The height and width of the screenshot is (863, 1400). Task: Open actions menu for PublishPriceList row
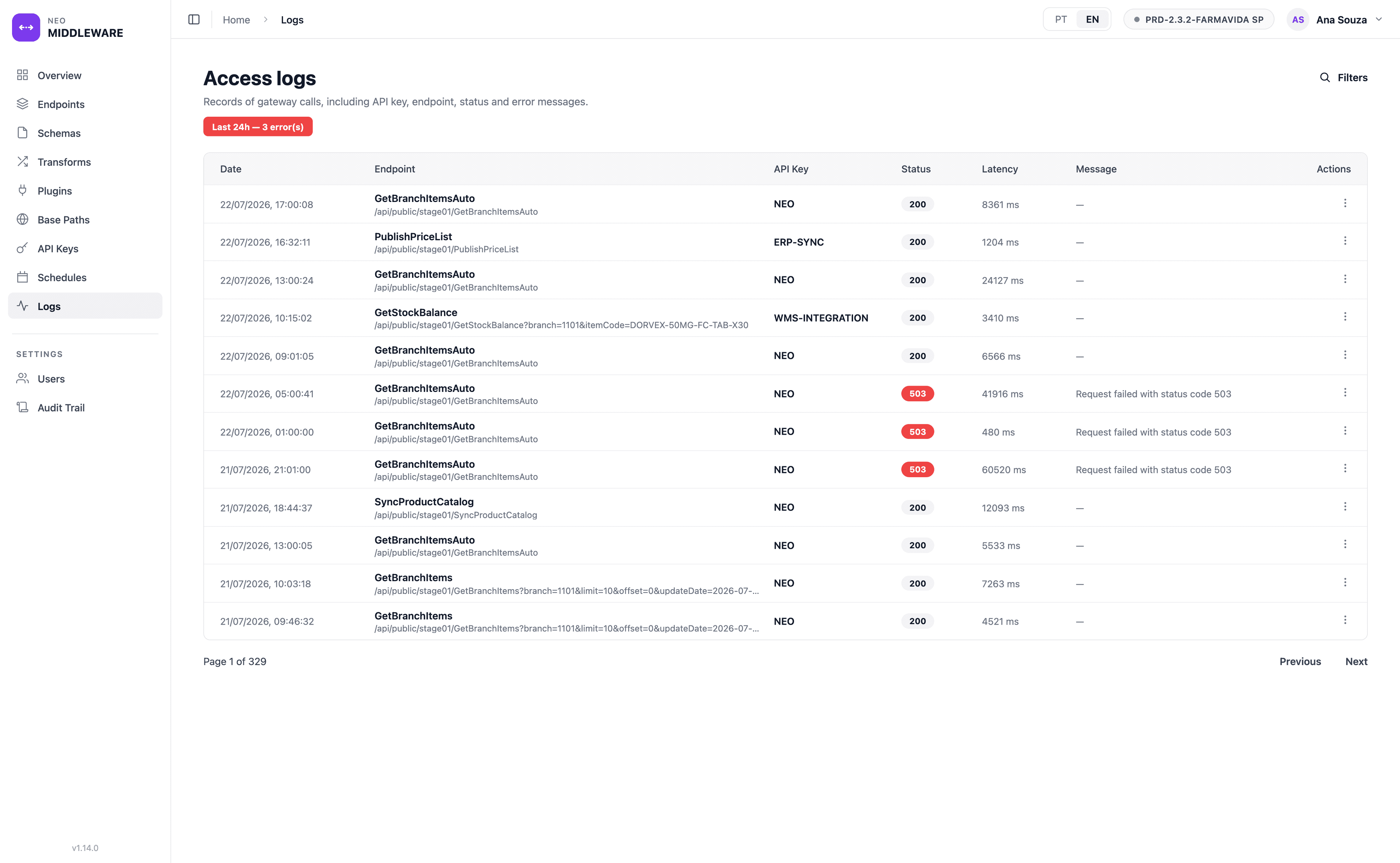(1345, 241)
